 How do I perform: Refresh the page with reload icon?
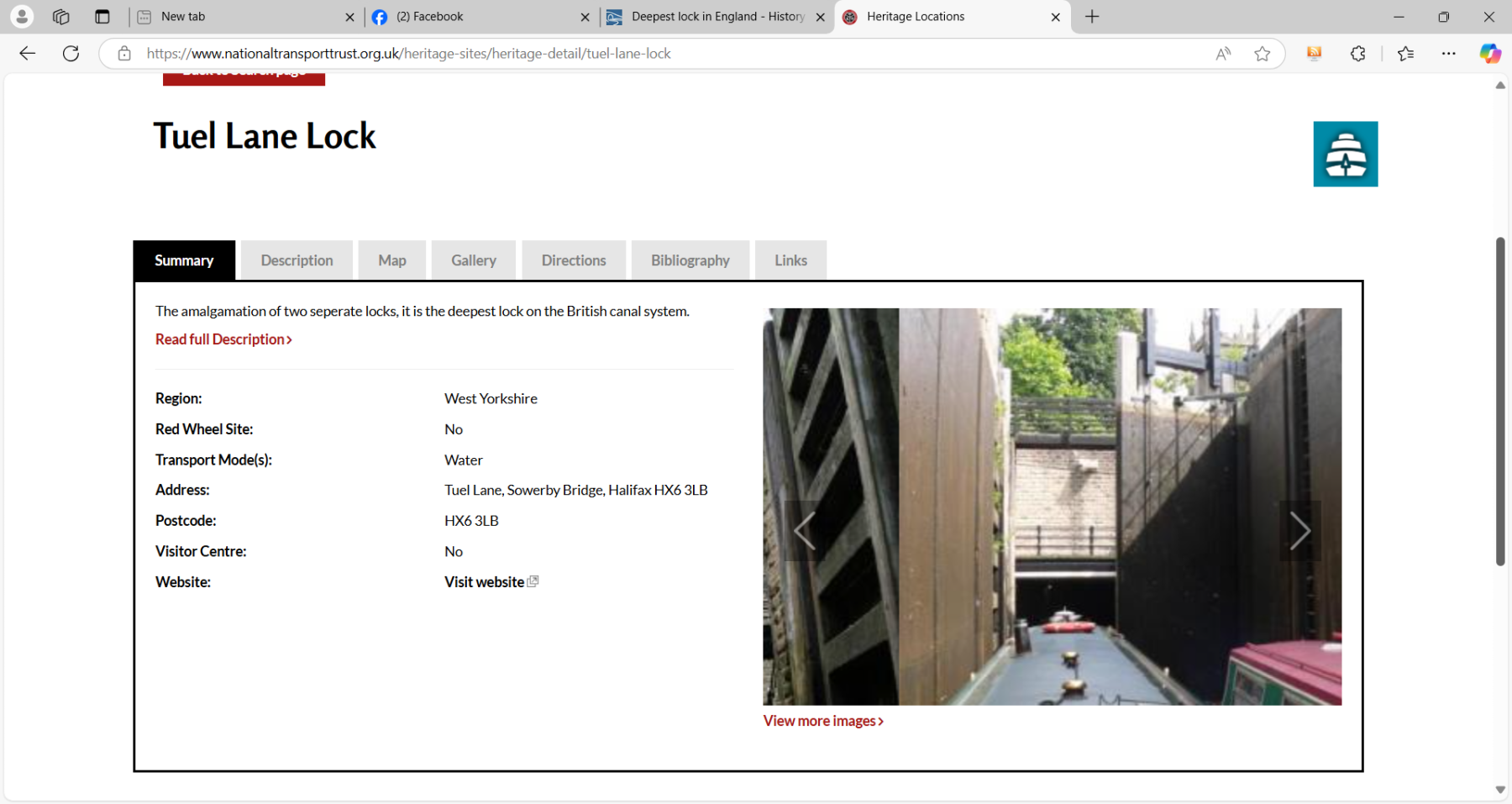[71, 54]
